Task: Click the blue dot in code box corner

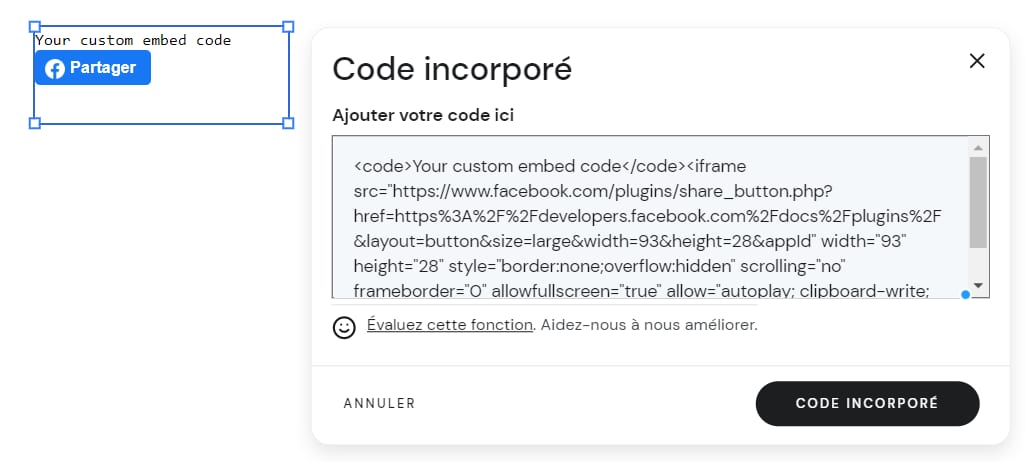Action: click(965, 294)
